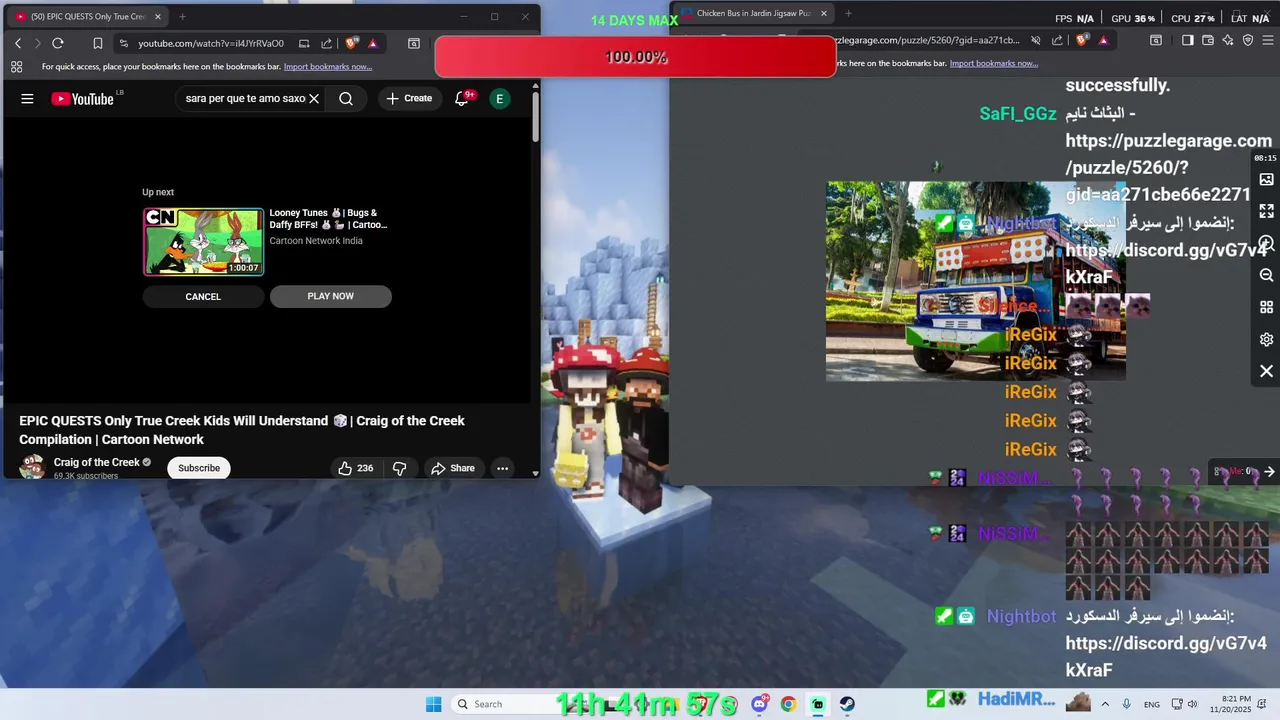The image size is (1280, 720).
Task: Close the Chicken Bus Jigsaw tab
Action: pyautogui.click(x=823, y=13)
